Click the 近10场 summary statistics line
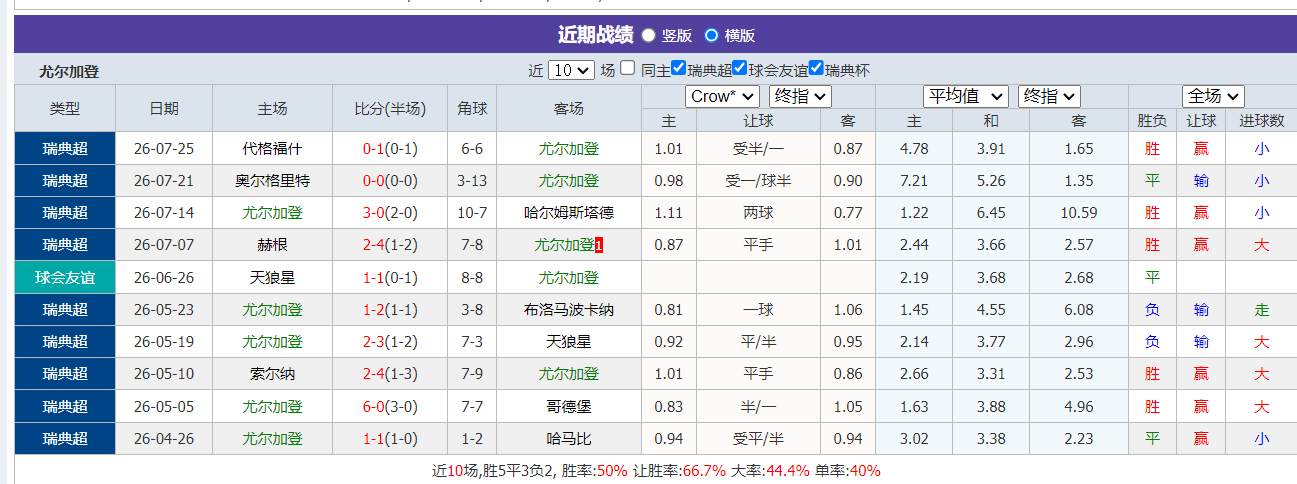Image resolution: width=1297 pixels, height=484 pixels. pos(656,470)
